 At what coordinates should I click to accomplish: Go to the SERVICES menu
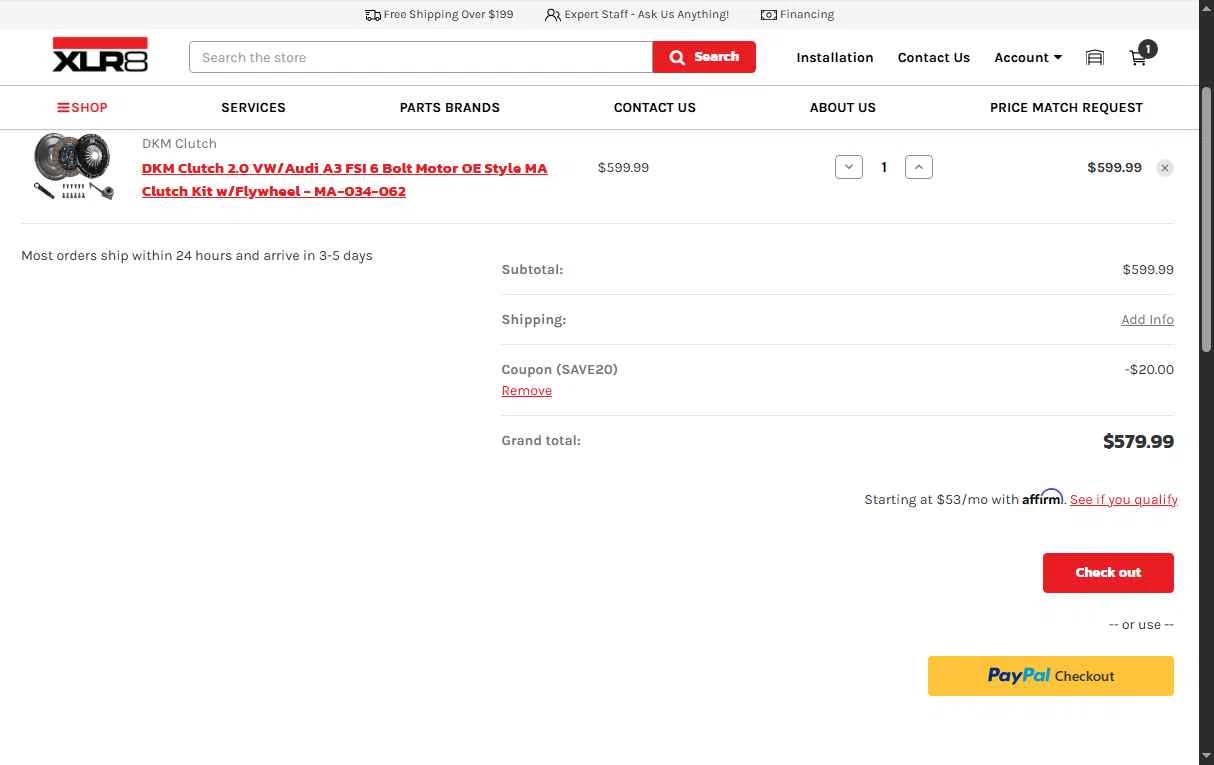click(x=253, y=107)
